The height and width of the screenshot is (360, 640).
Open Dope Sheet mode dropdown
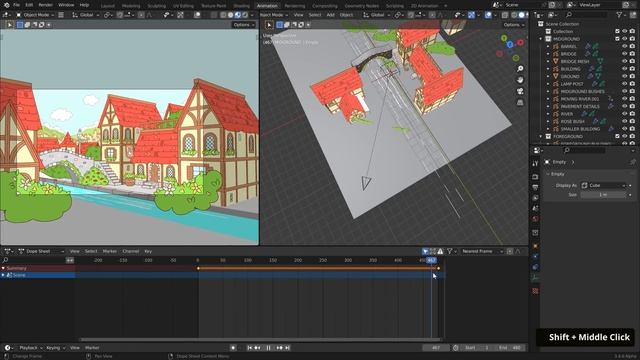tap(41, 251)
